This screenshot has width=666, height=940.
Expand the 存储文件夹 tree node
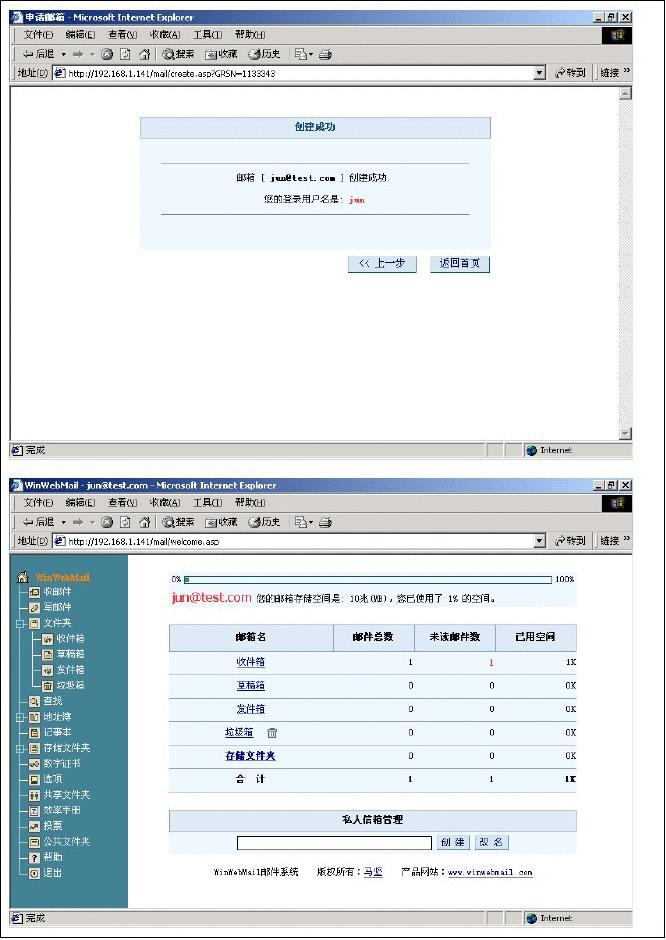(20, 748)
